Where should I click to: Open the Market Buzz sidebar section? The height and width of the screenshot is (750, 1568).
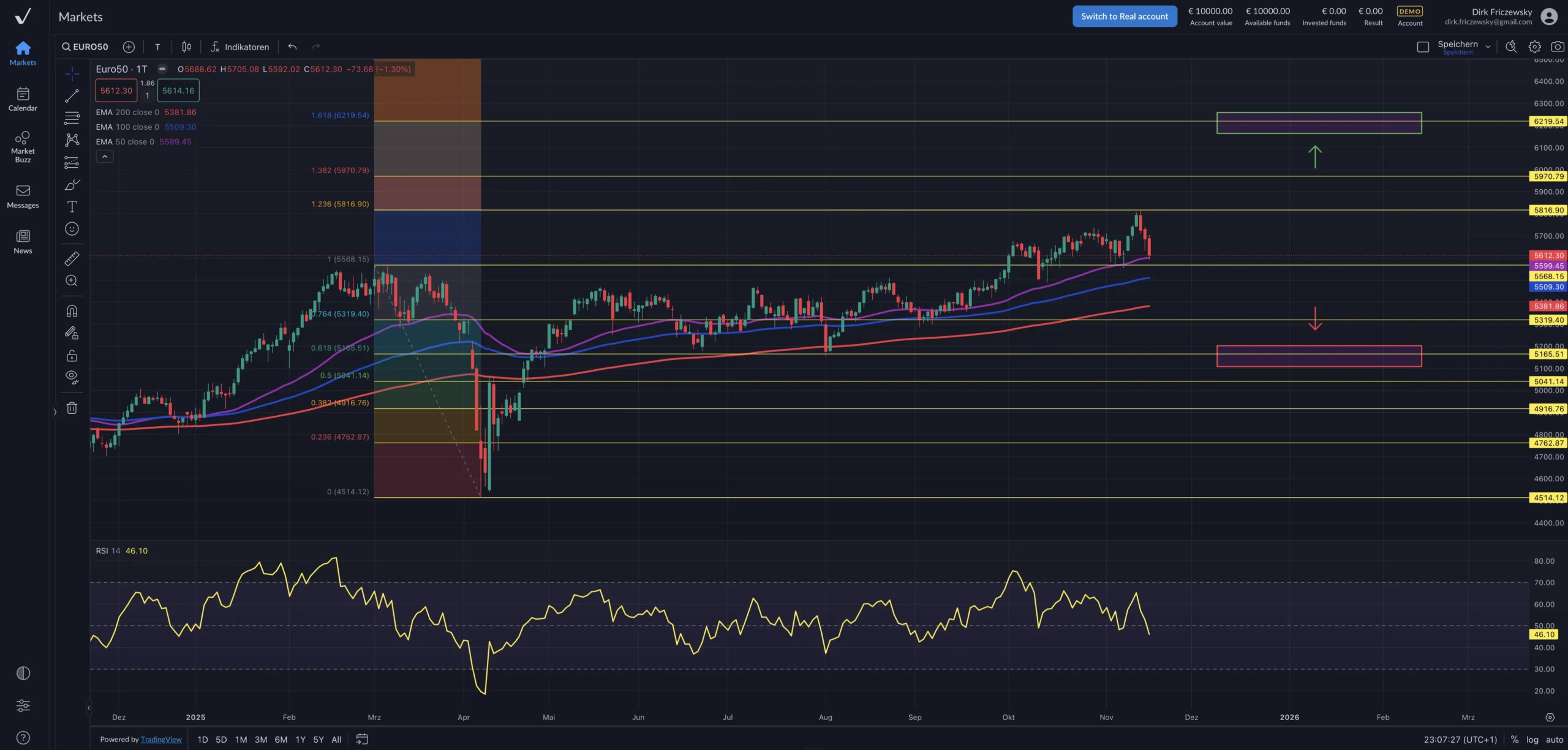23,146
